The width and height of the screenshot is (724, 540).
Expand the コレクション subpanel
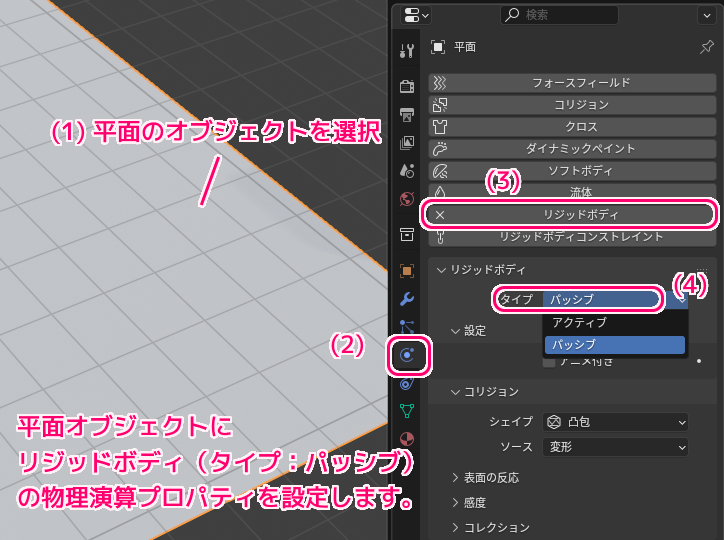pyautogui.click(x=455, y=527)
